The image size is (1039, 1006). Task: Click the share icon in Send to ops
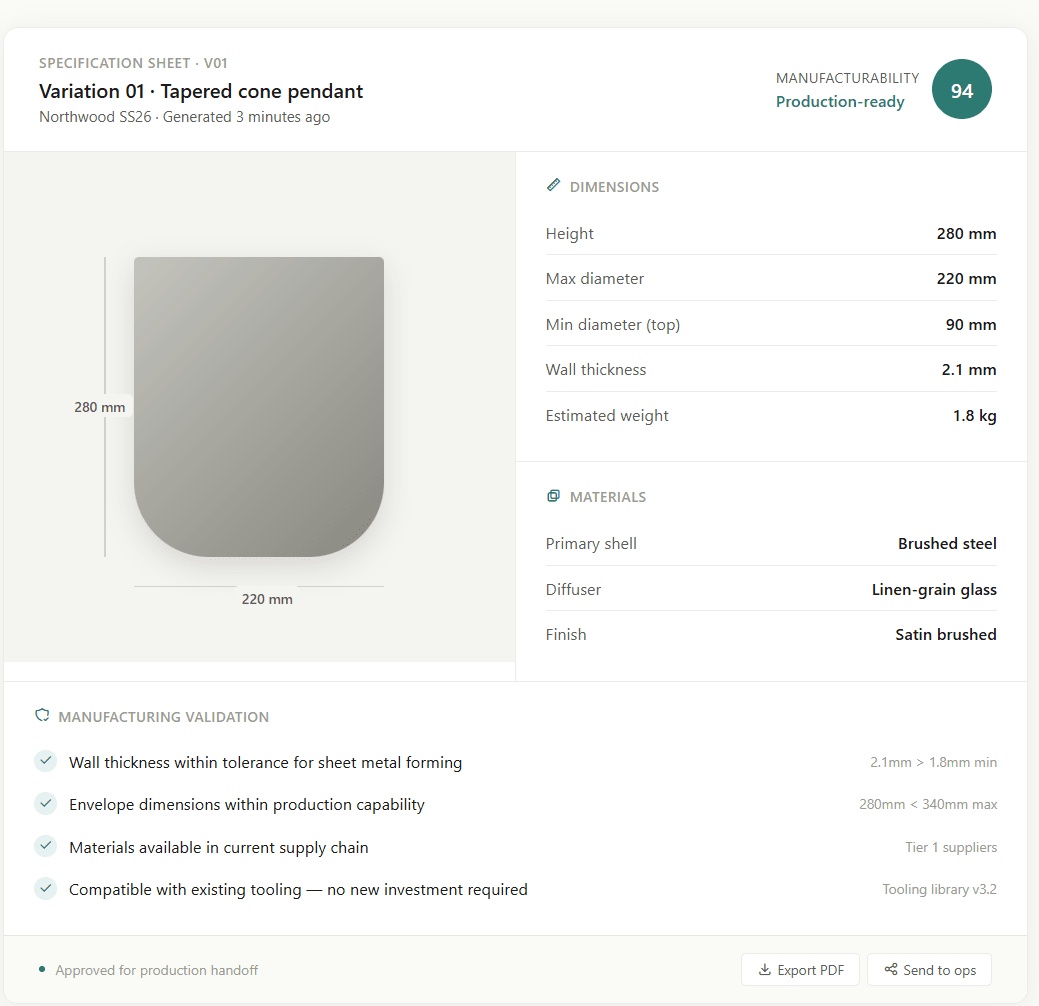coord(891,969)
